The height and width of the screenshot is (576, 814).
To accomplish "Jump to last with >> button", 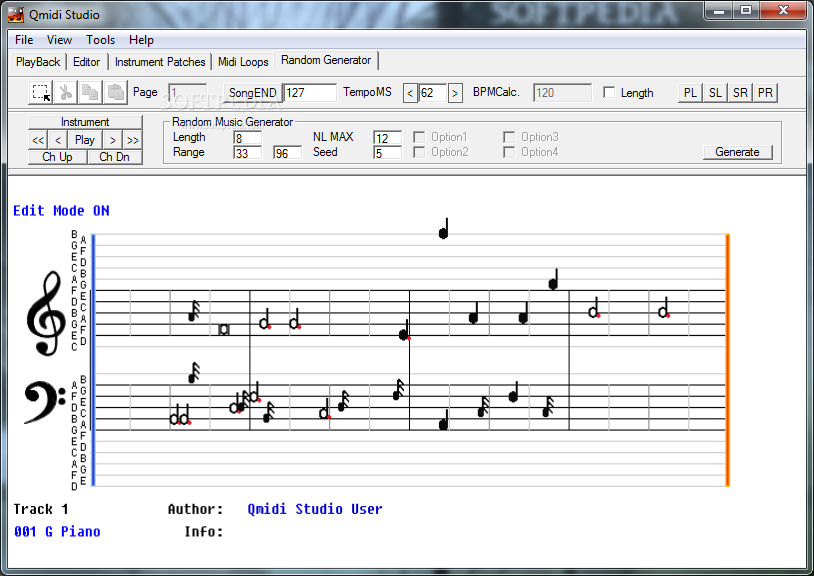I will pos(132,140).
